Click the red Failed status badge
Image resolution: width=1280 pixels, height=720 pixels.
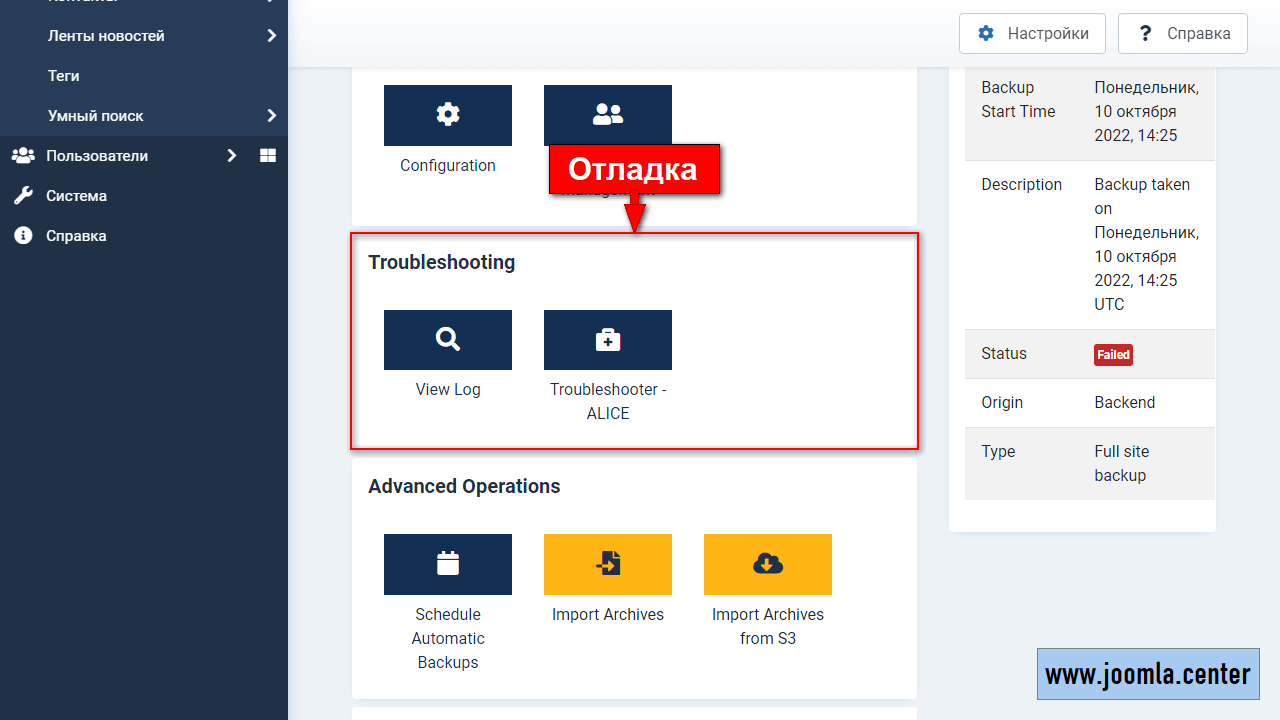tap(1113, 355)
